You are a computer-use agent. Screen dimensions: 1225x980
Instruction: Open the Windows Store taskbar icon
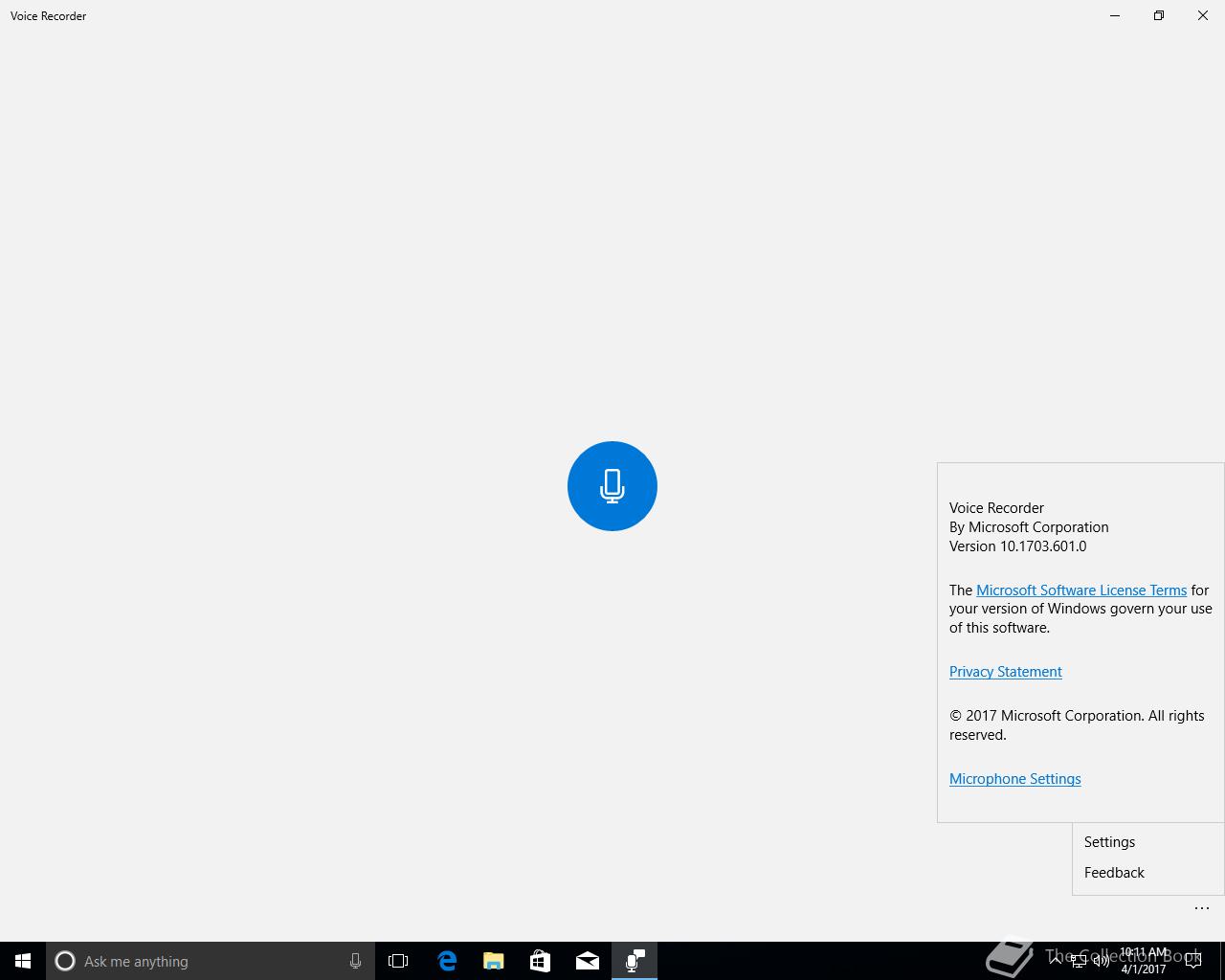coord(540,961)
